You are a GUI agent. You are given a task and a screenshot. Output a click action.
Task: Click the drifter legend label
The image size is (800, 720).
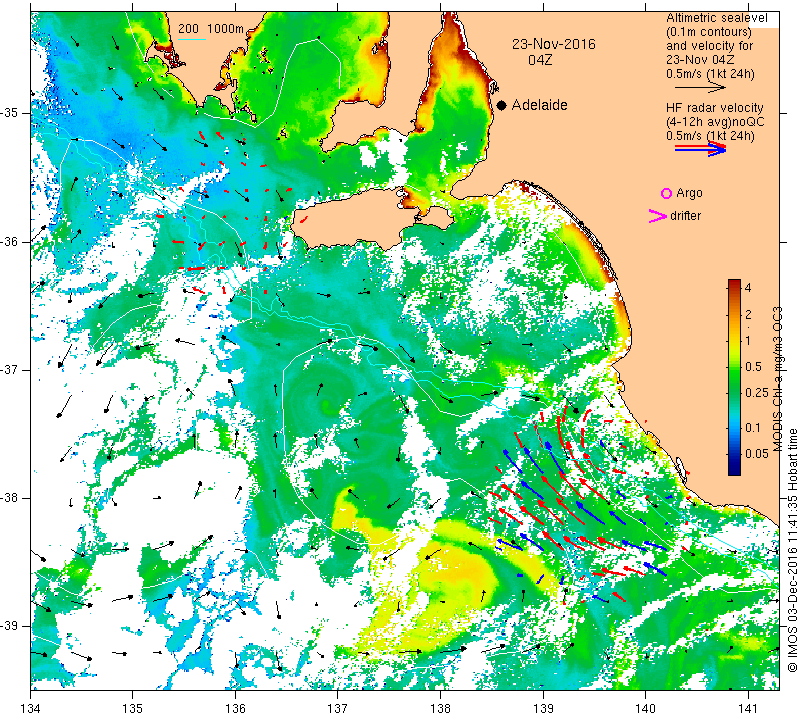(x=685, y=216)
